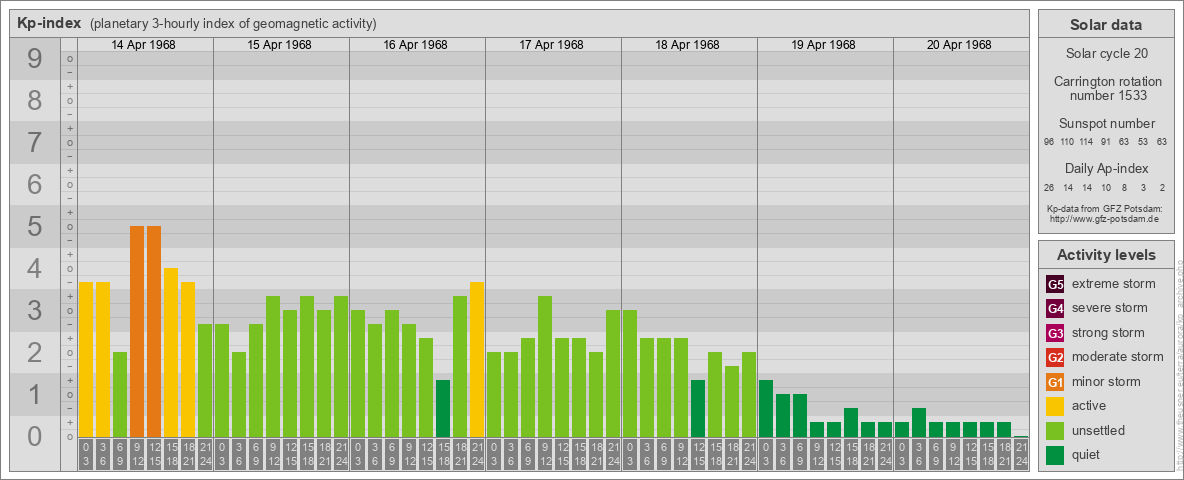
Task: Click the daily Ap-index value 10
Action: 1105,188
